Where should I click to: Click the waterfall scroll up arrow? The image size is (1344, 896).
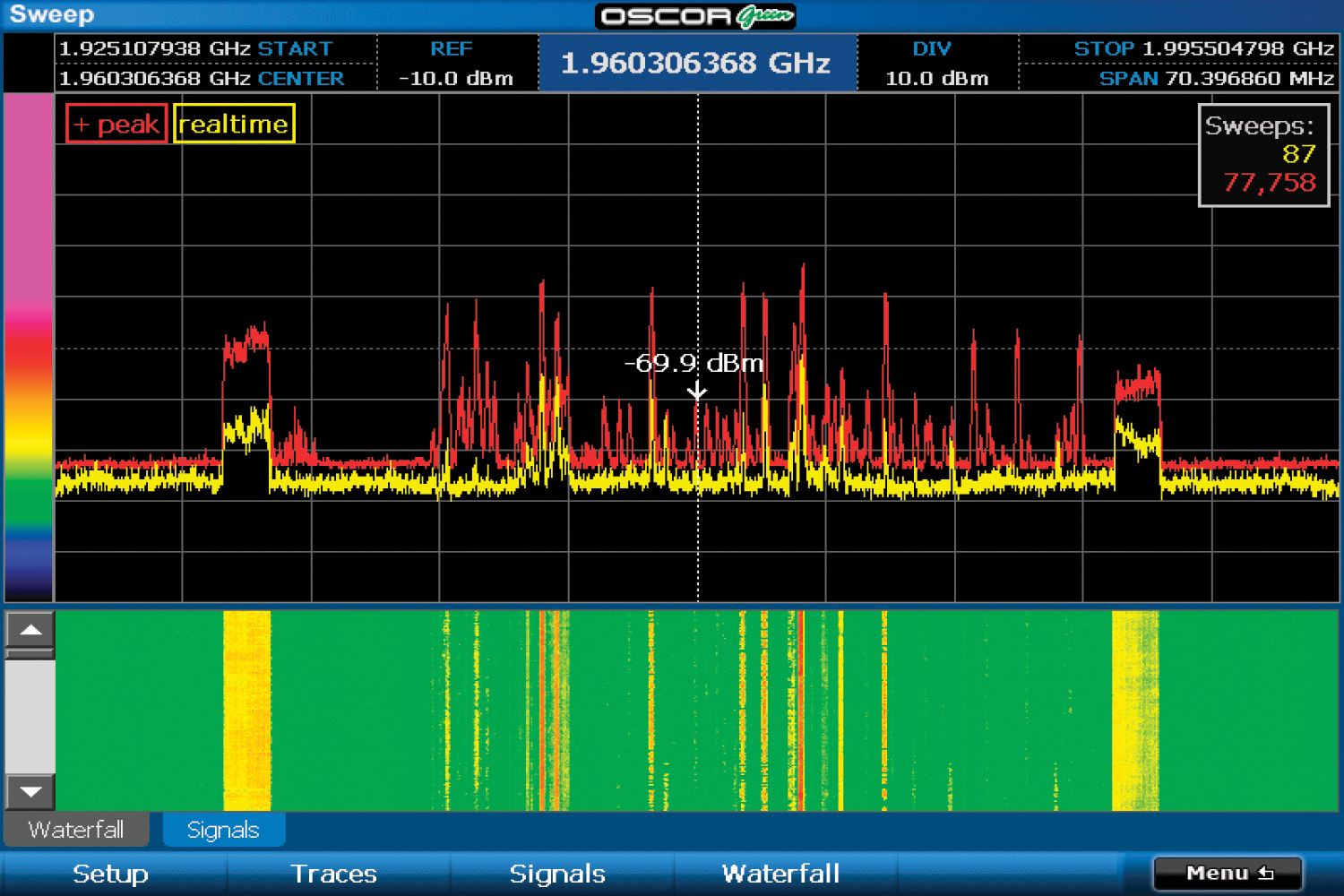pyautogui.click(x=30, y=630)
